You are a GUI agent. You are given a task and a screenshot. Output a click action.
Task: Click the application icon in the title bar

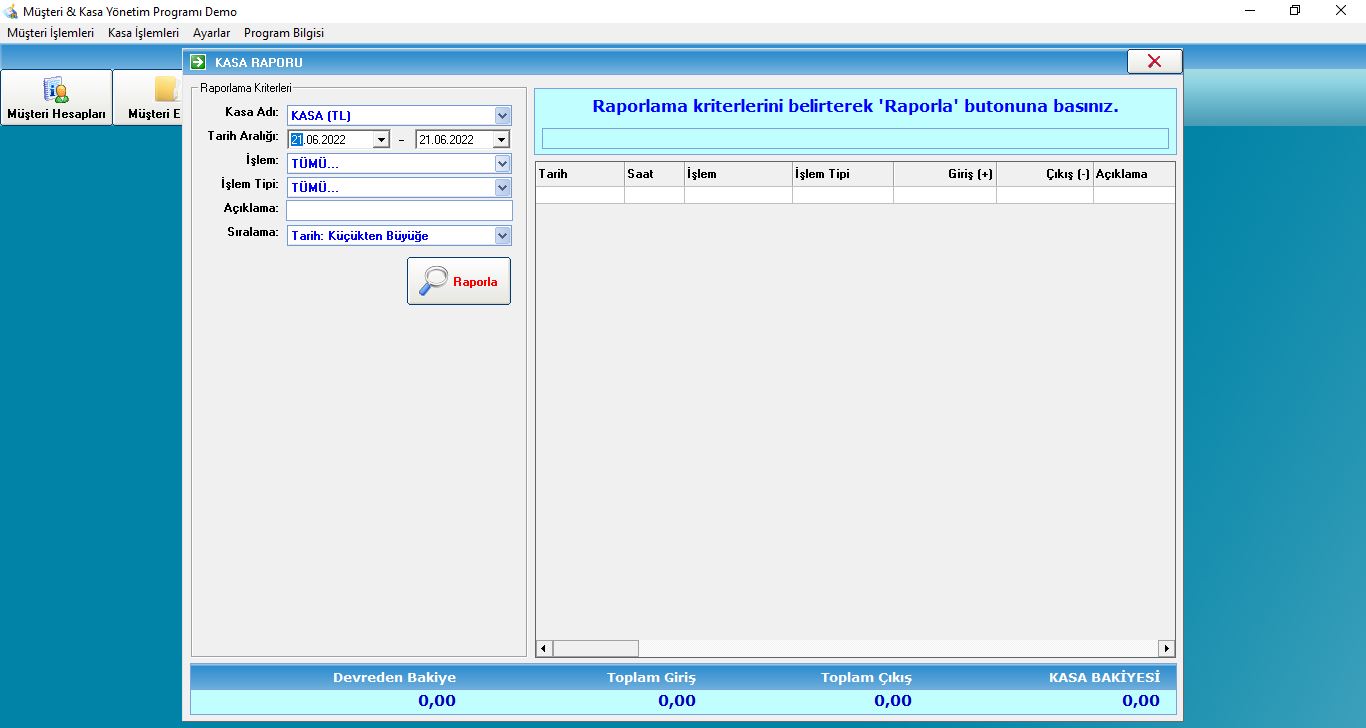point(11,11)
